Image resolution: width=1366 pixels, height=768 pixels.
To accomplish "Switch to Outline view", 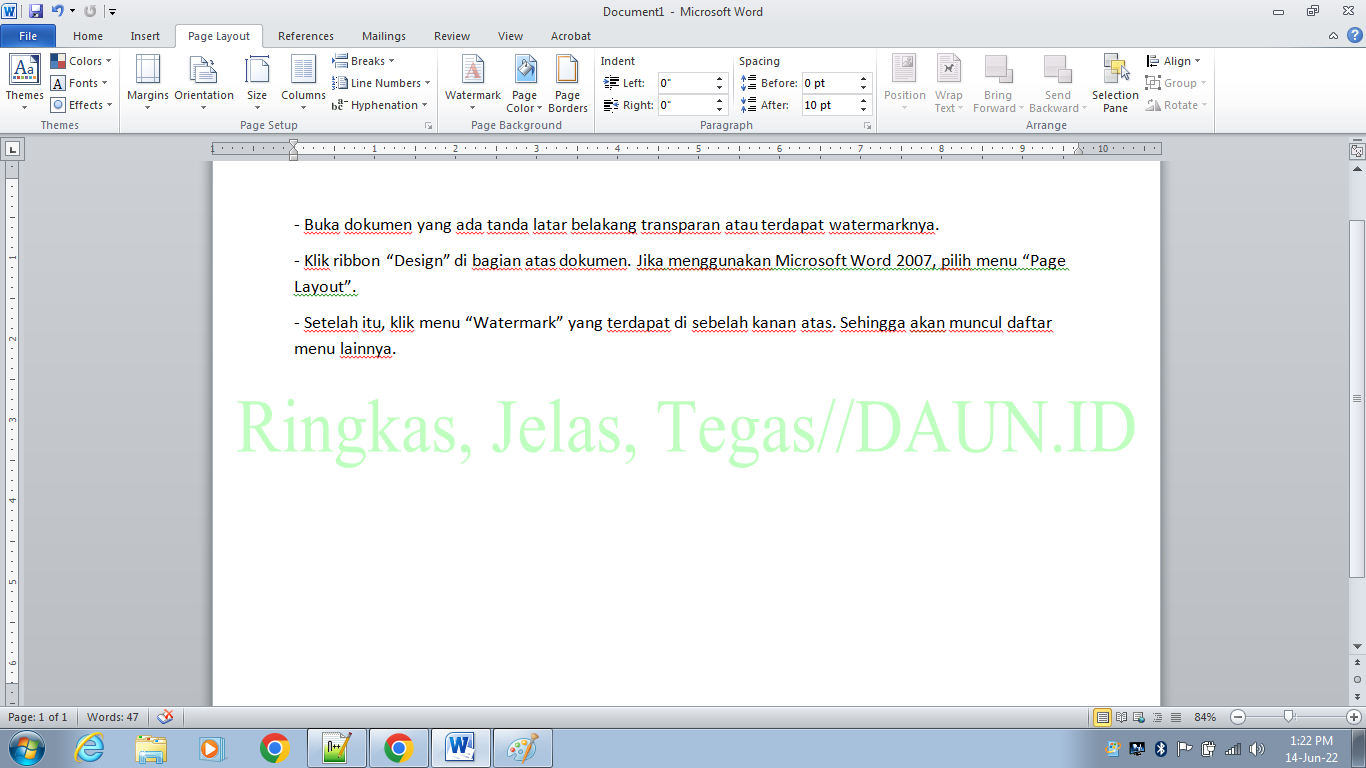I will pyautogui.click(x=1158, y=717).
